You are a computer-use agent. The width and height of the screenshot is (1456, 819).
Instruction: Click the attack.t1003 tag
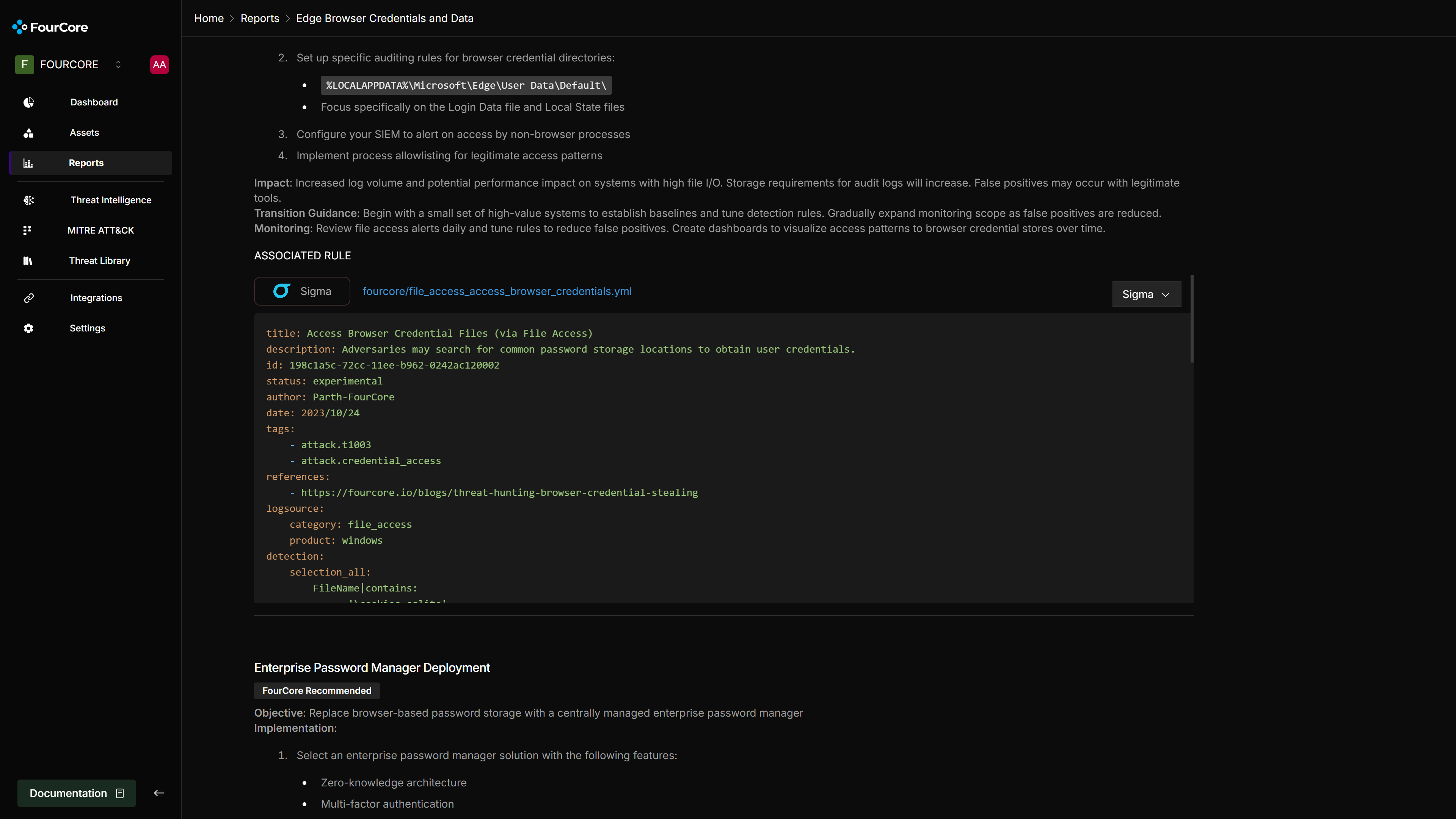coord(336,445)
